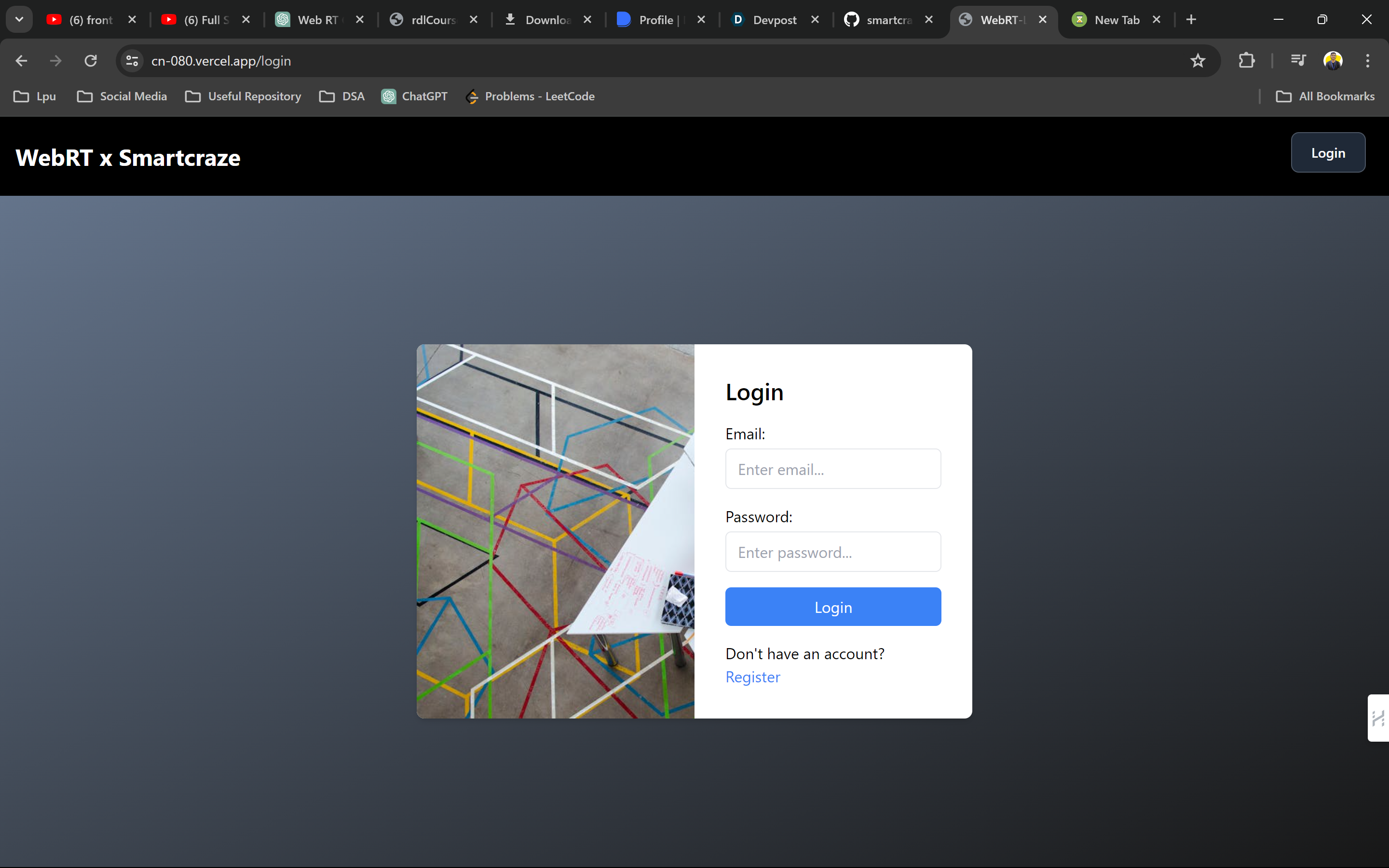The width and height of the screenshot is (1389, 868).
Task: Open the All Bookmarks folder
Action: click(1325, 96)
